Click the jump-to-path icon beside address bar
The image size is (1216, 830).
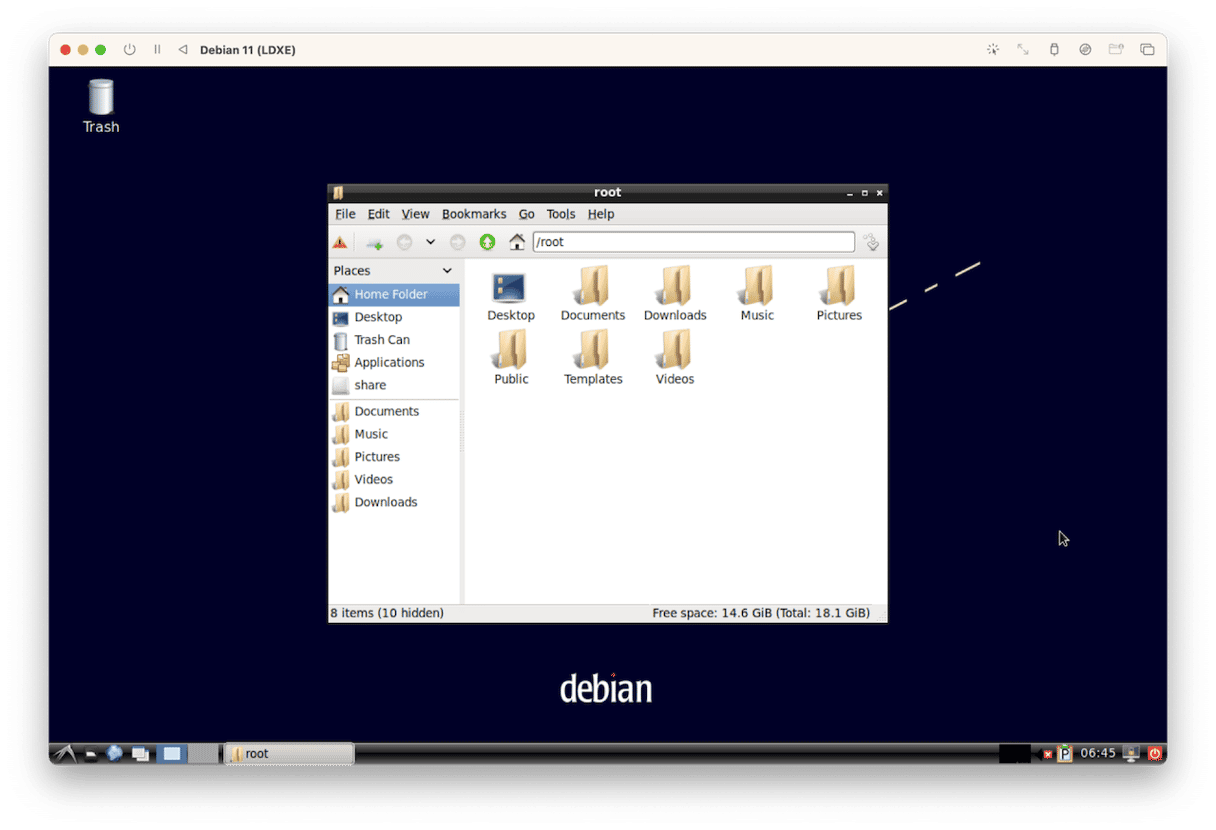pos(871,242)
